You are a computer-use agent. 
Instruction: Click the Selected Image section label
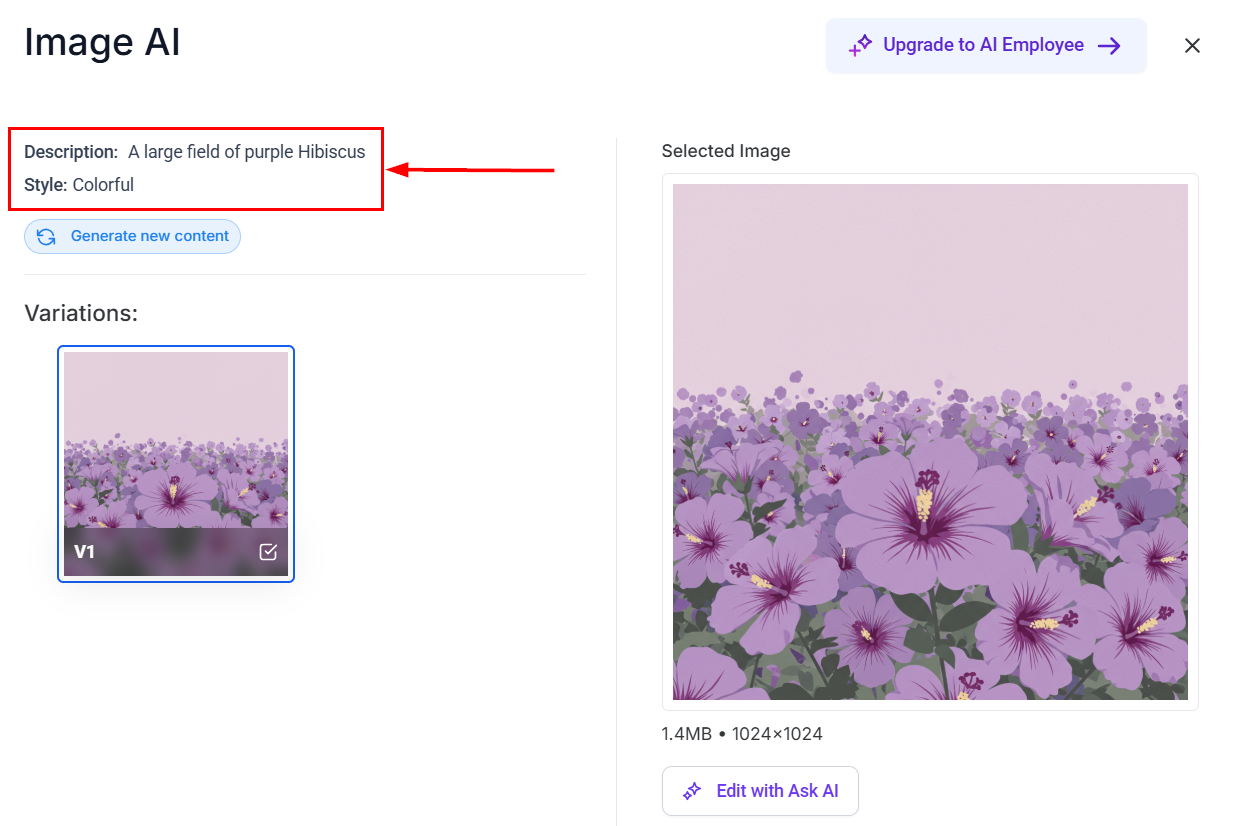point(726,151)
